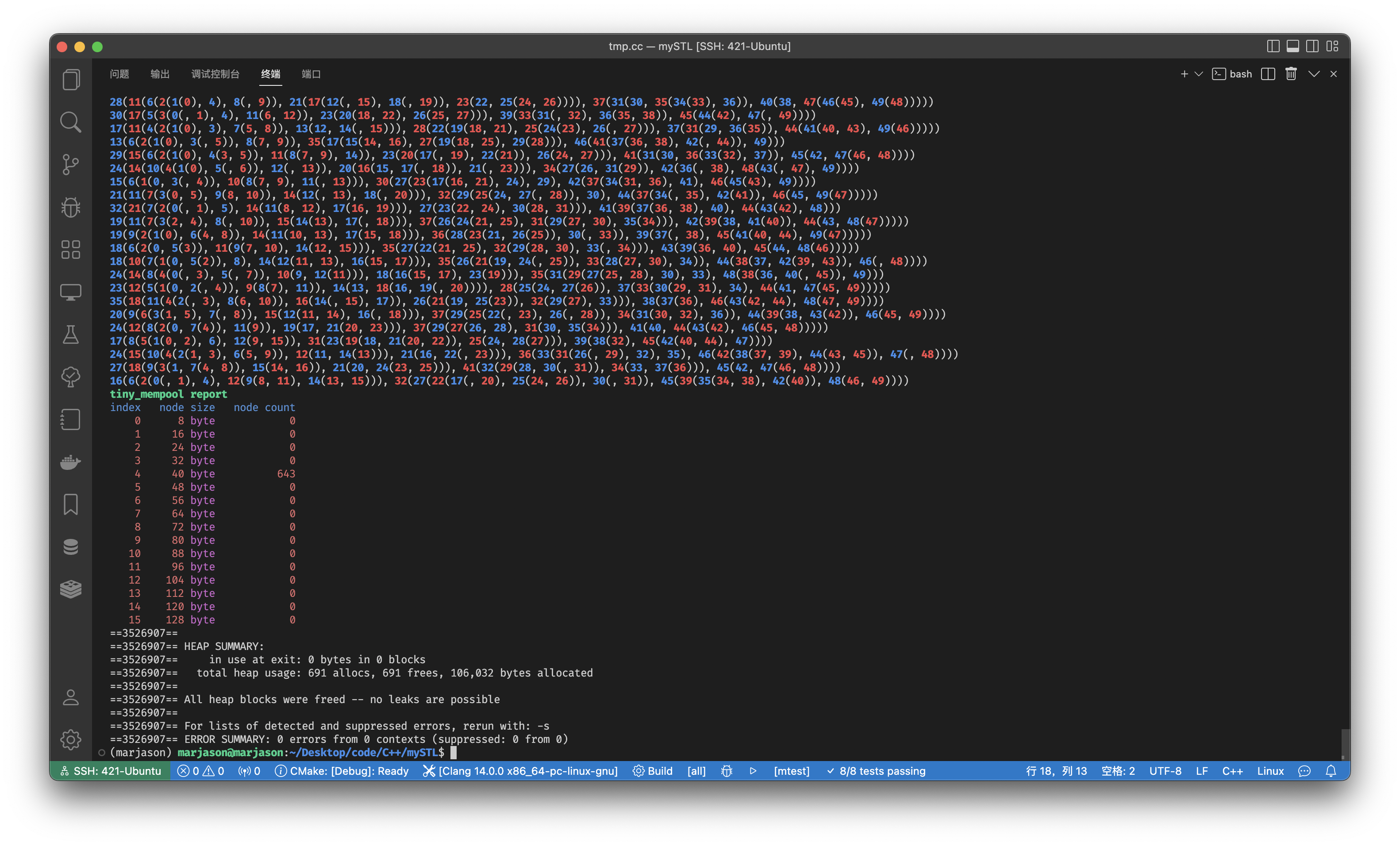The width and height of the screenshot is (1400, 846).
Task: Click the tiny_mempool report heading
Action: tap(168, 394)
